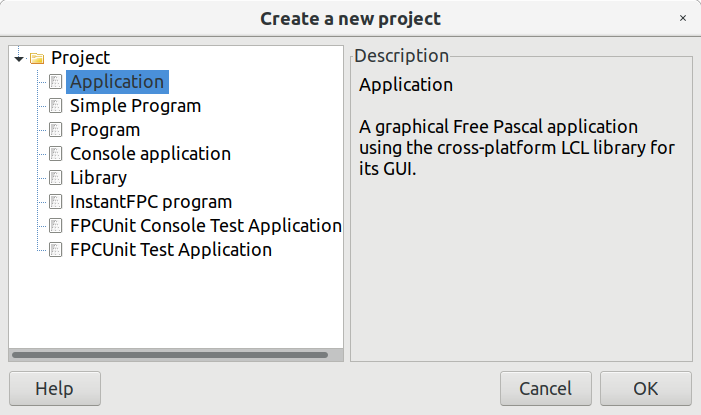Close the Create a new project dialog
This screenshot has height=415, width=701.
point(682,18)
